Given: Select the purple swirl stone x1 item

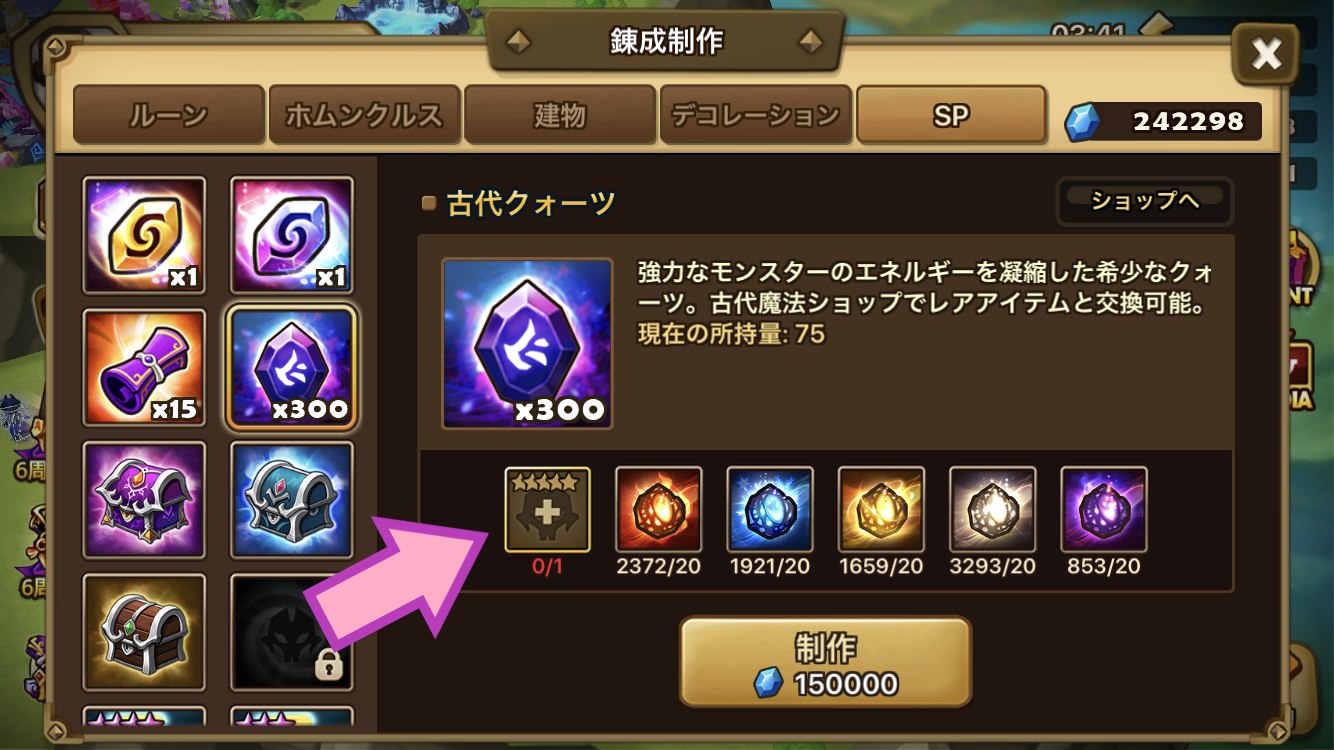Looking at the screenshot, I should (x=292, y=235).
